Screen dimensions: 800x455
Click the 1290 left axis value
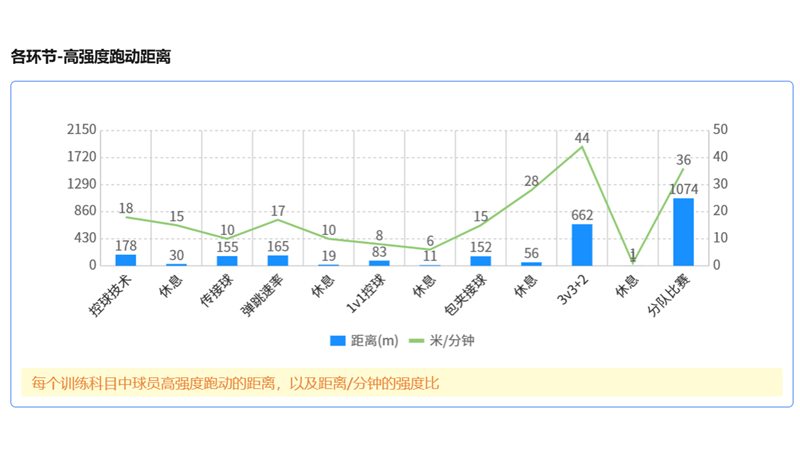pyautogui.click(x=82, y=184)
